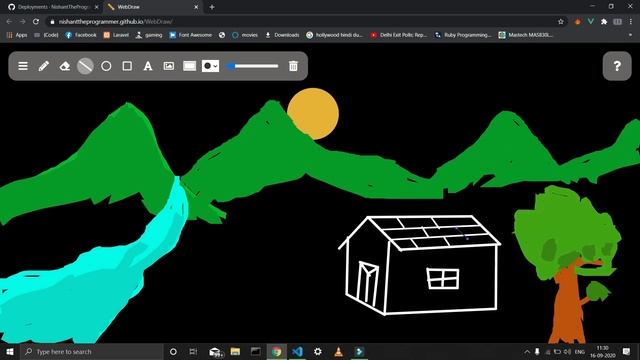Open the Vue devtools extension icon
640x360 pixels.
[x=591, y=22]
